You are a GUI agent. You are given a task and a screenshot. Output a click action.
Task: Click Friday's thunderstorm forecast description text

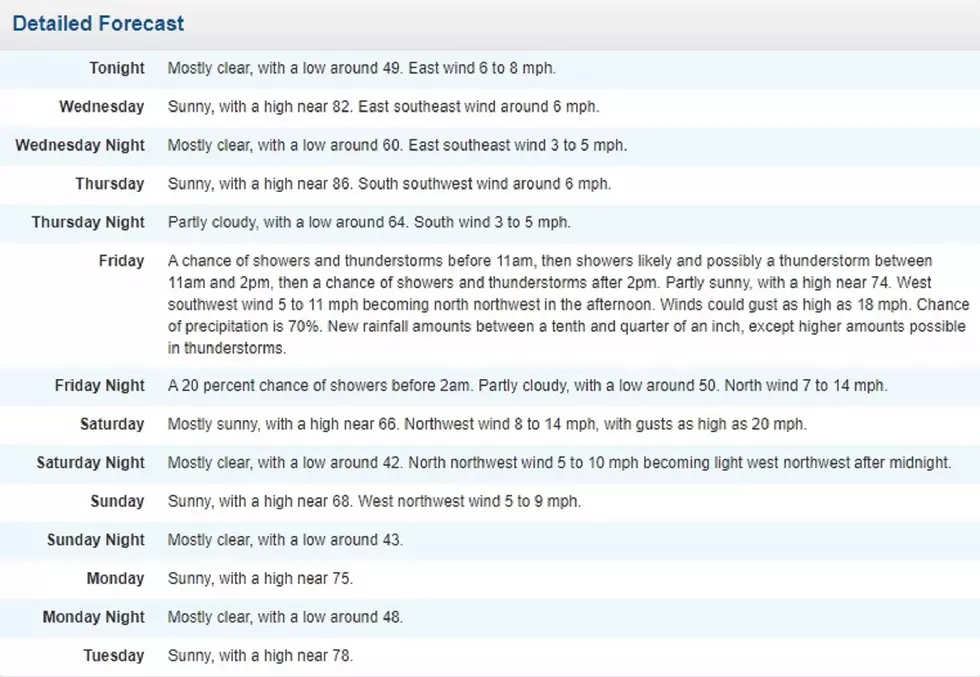pyautogui.click(x=568, y=304)
